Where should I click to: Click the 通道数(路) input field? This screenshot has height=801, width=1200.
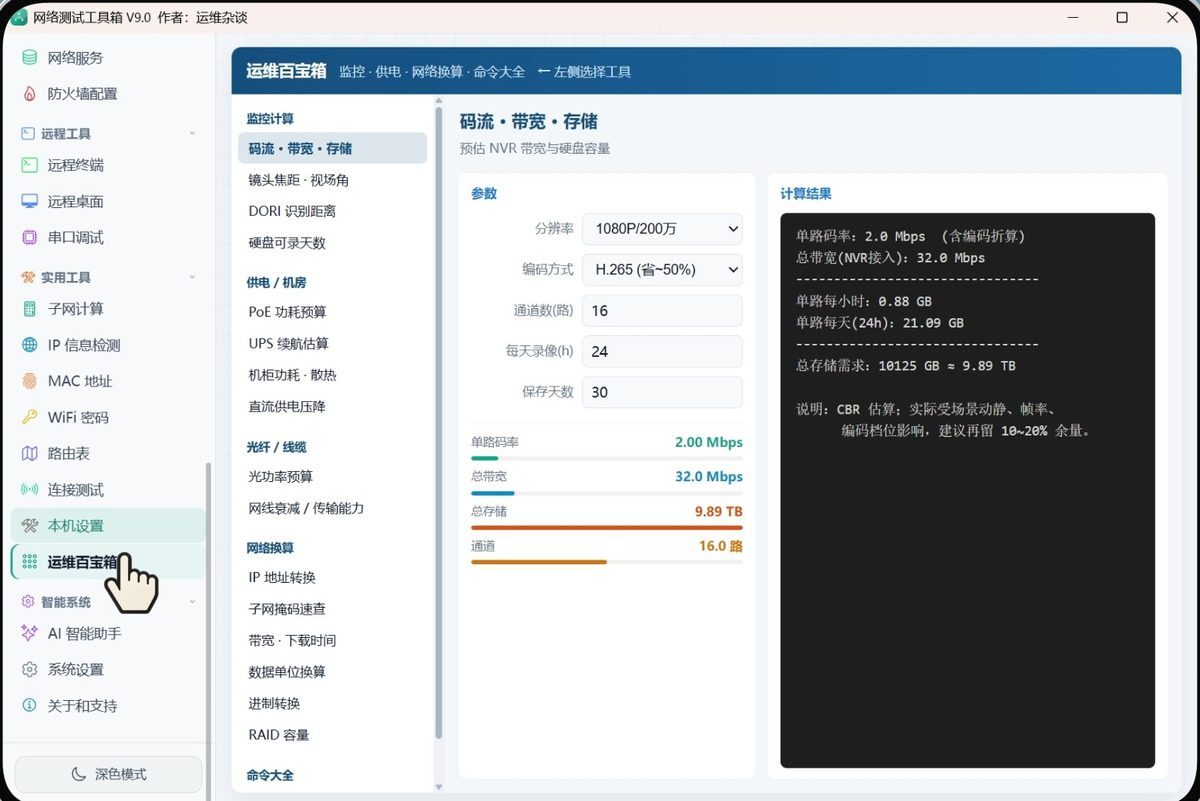662,310
